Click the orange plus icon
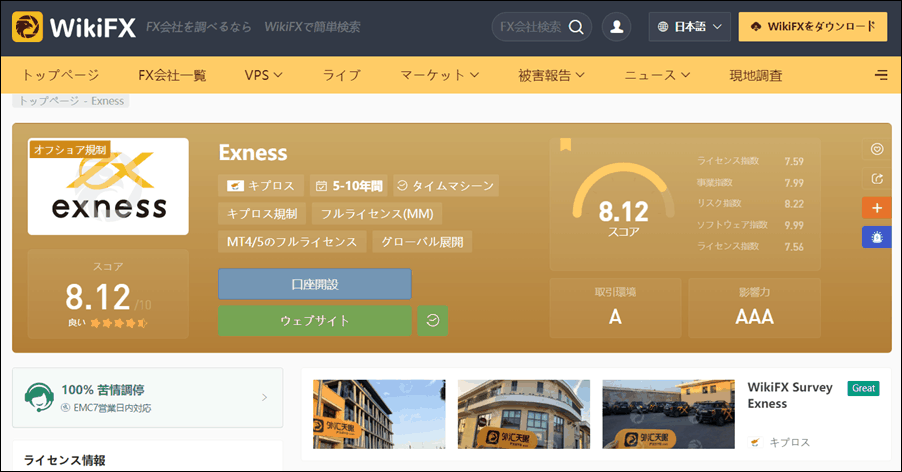 coord(877,208)
